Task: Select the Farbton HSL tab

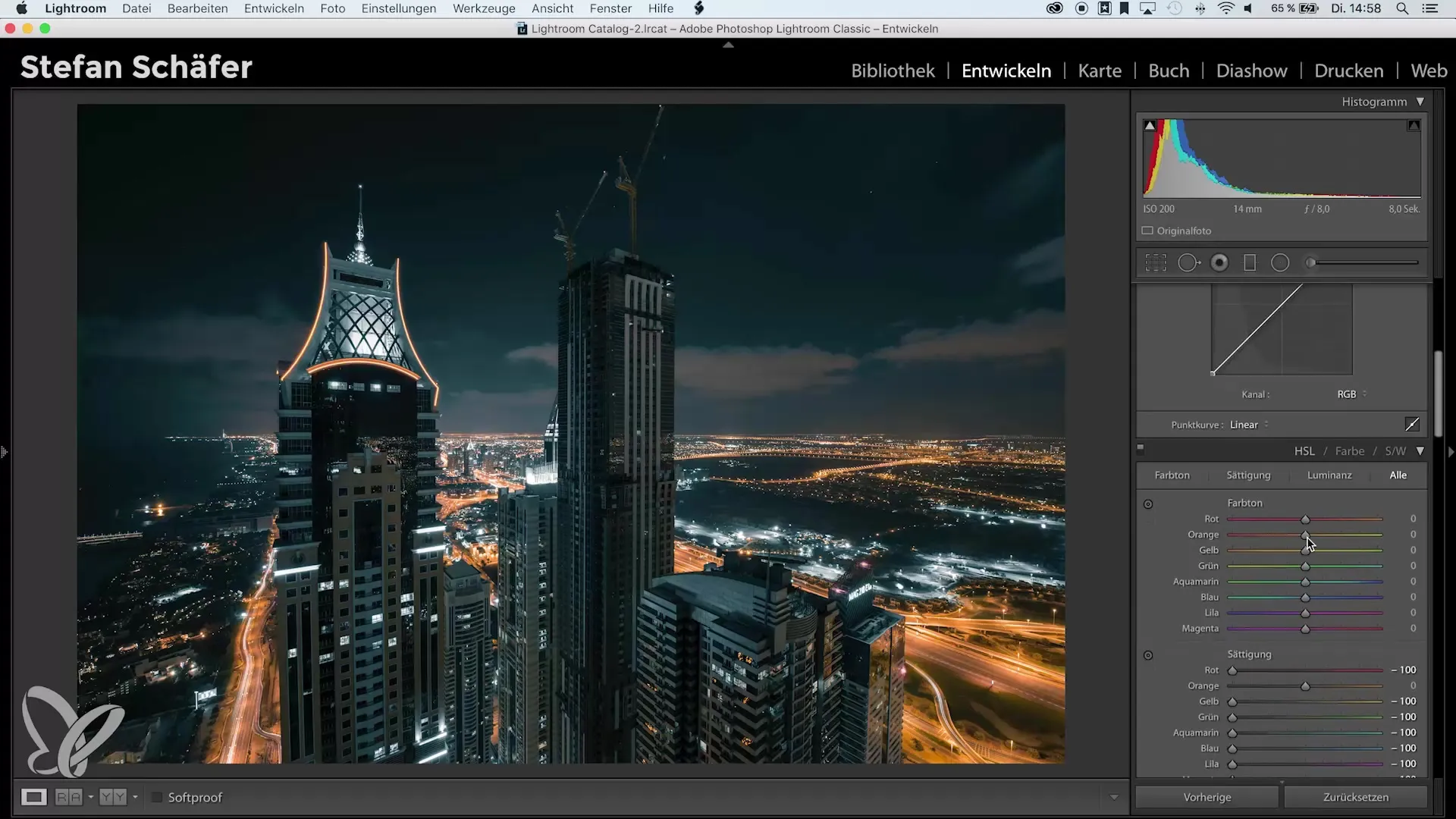Action: tap(1172, 475)
